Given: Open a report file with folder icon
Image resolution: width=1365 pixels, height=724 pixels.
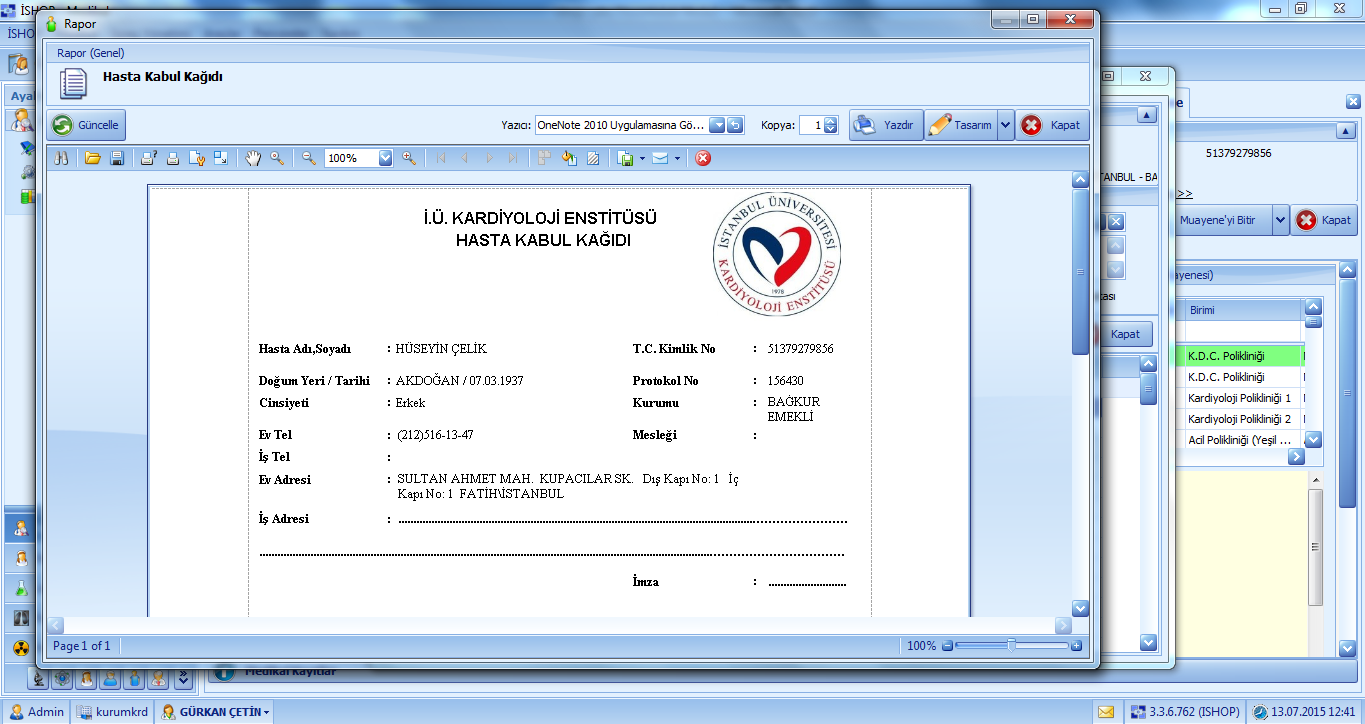Looking at the screenshot, I should pyautogui.click(x=93, y=158).
